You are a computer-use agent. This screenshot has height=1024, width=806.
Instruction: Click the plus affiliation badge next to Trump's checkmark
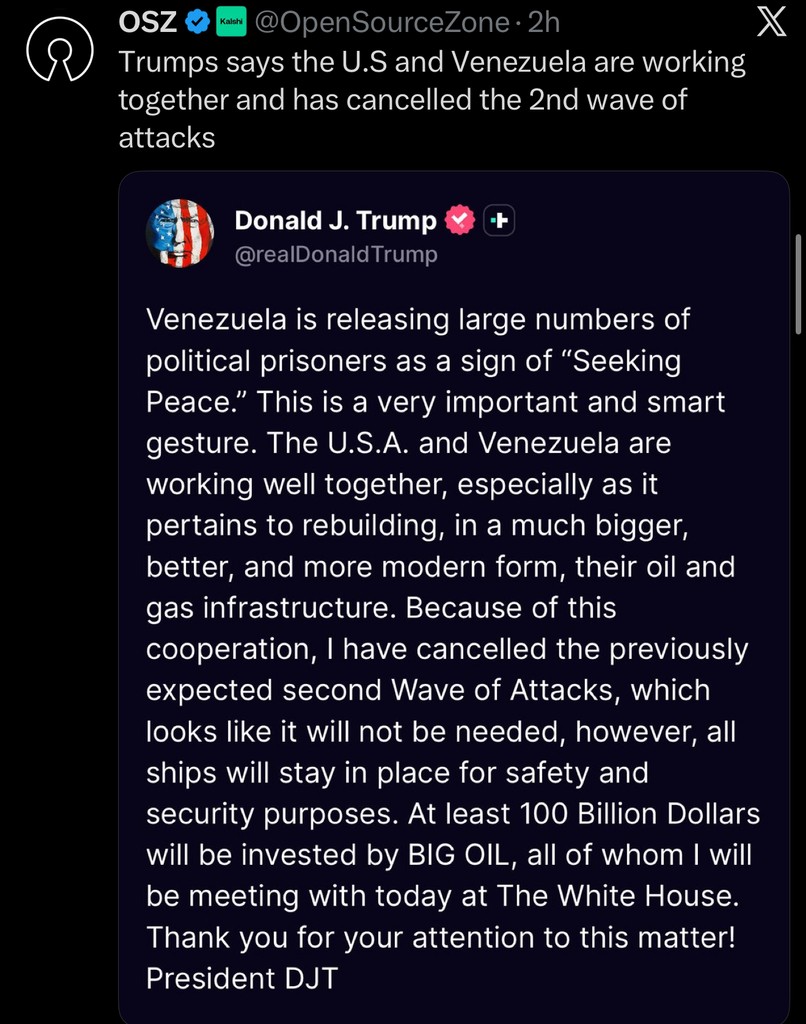497,220
